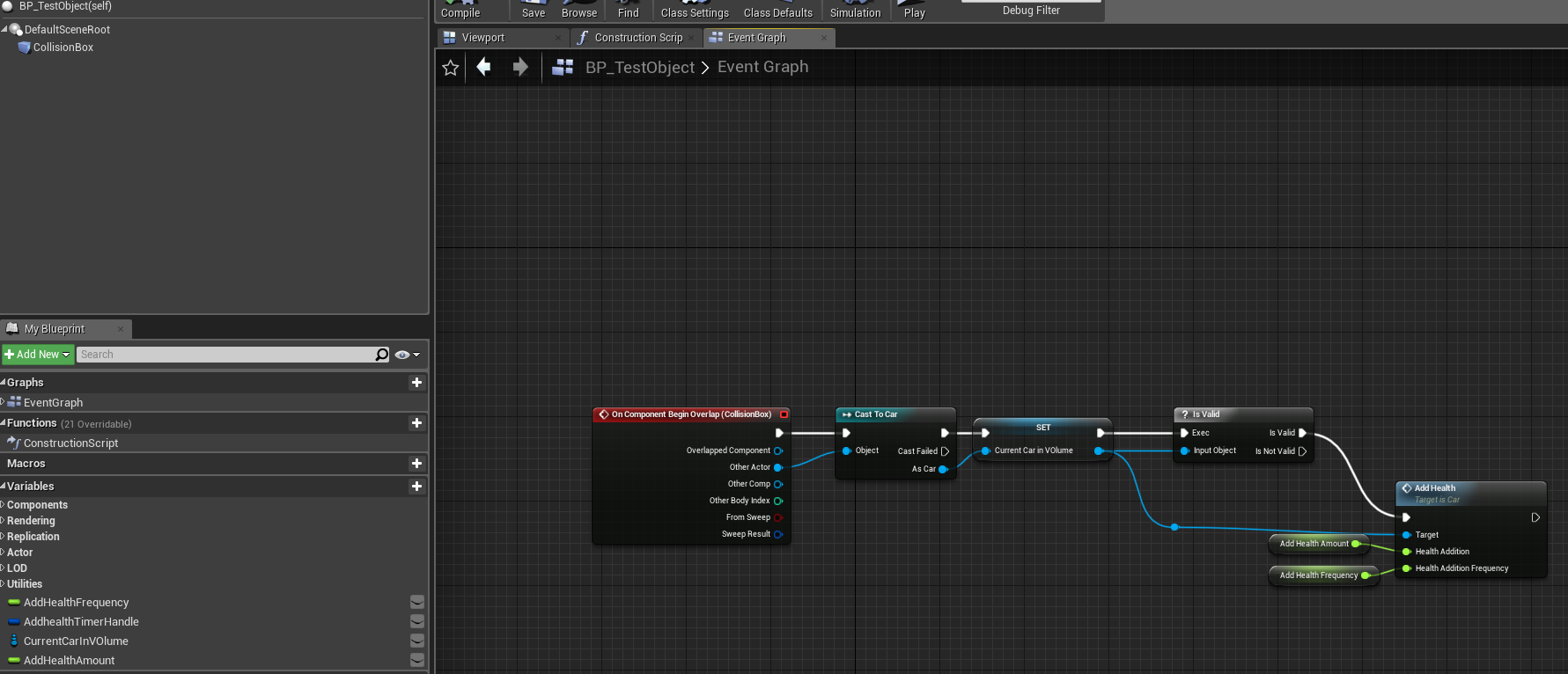Select the Add Health Amount variable node

click(1319, 544)
